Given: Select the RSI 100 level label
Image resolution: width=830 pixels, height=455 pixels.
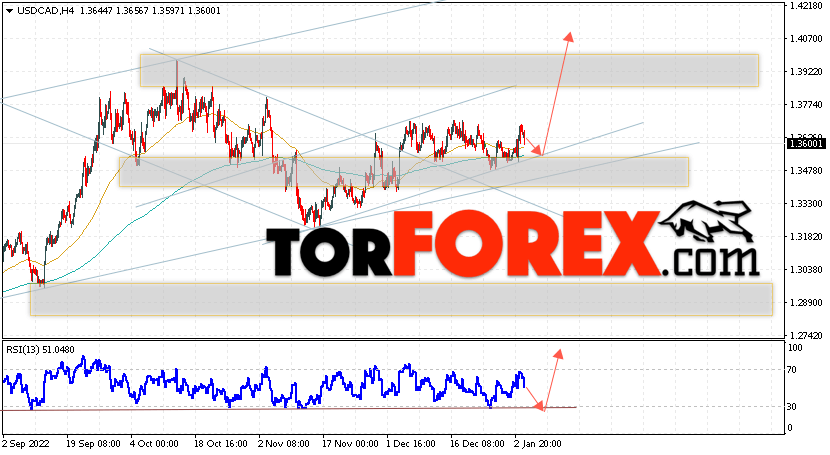Looking at the screenshot, I should [x=795, y=348].
